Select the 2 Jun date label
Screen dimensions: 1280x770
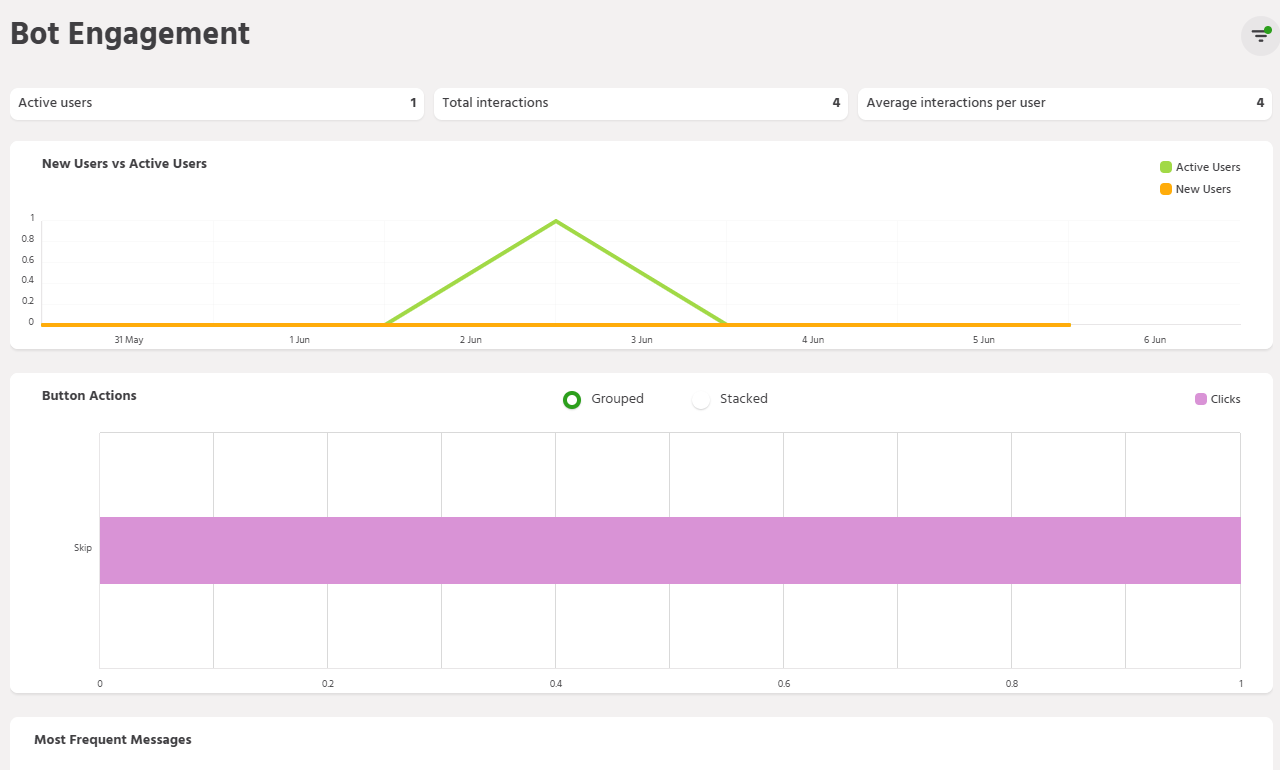coord(471,340)
